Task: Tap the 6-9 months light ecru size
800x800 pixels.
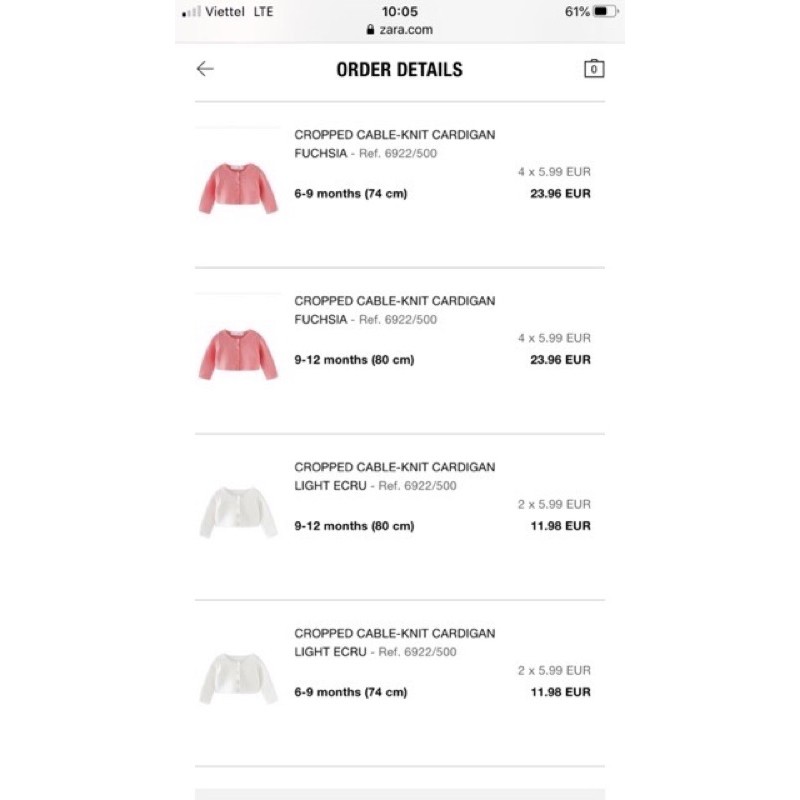Action: tap(351, 692)
